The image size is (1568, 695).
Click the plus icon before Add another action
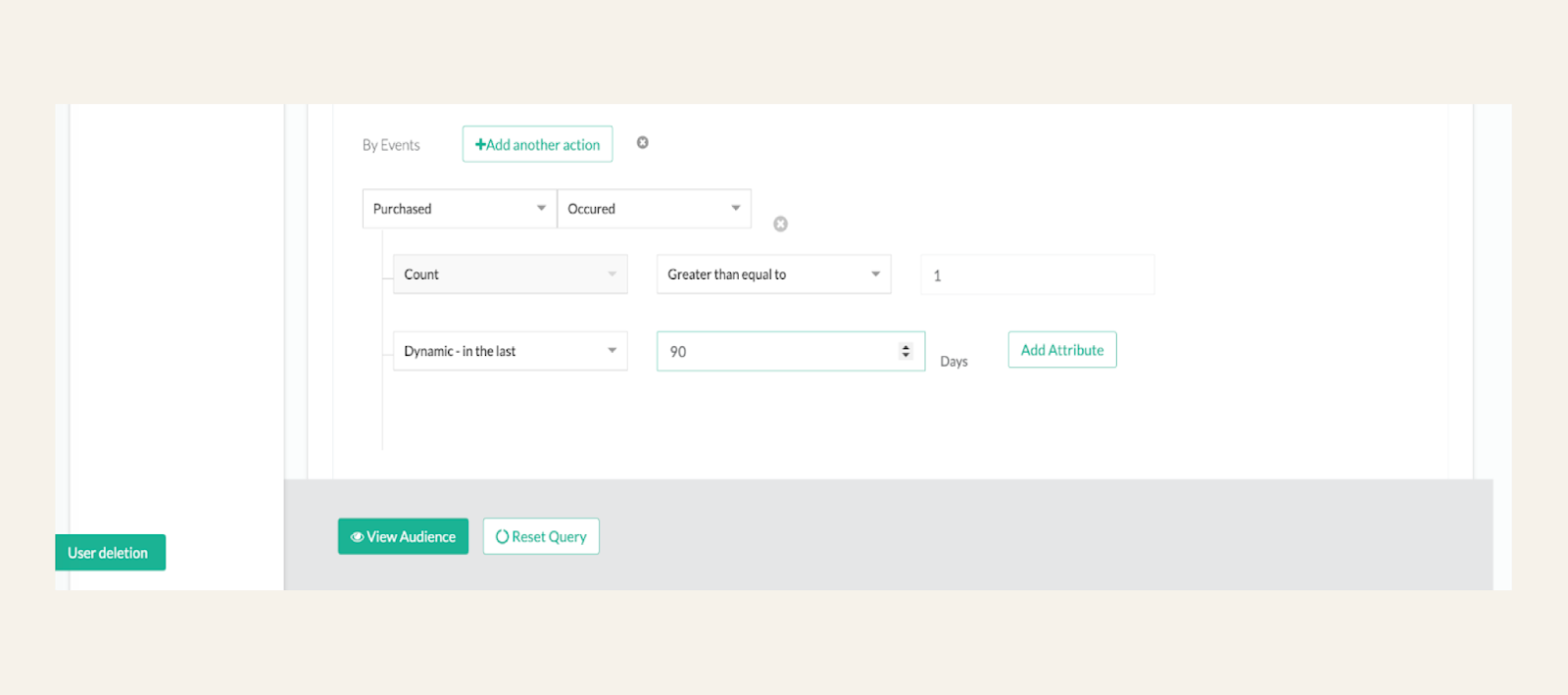pyautogui.click(x=480, y=144)
